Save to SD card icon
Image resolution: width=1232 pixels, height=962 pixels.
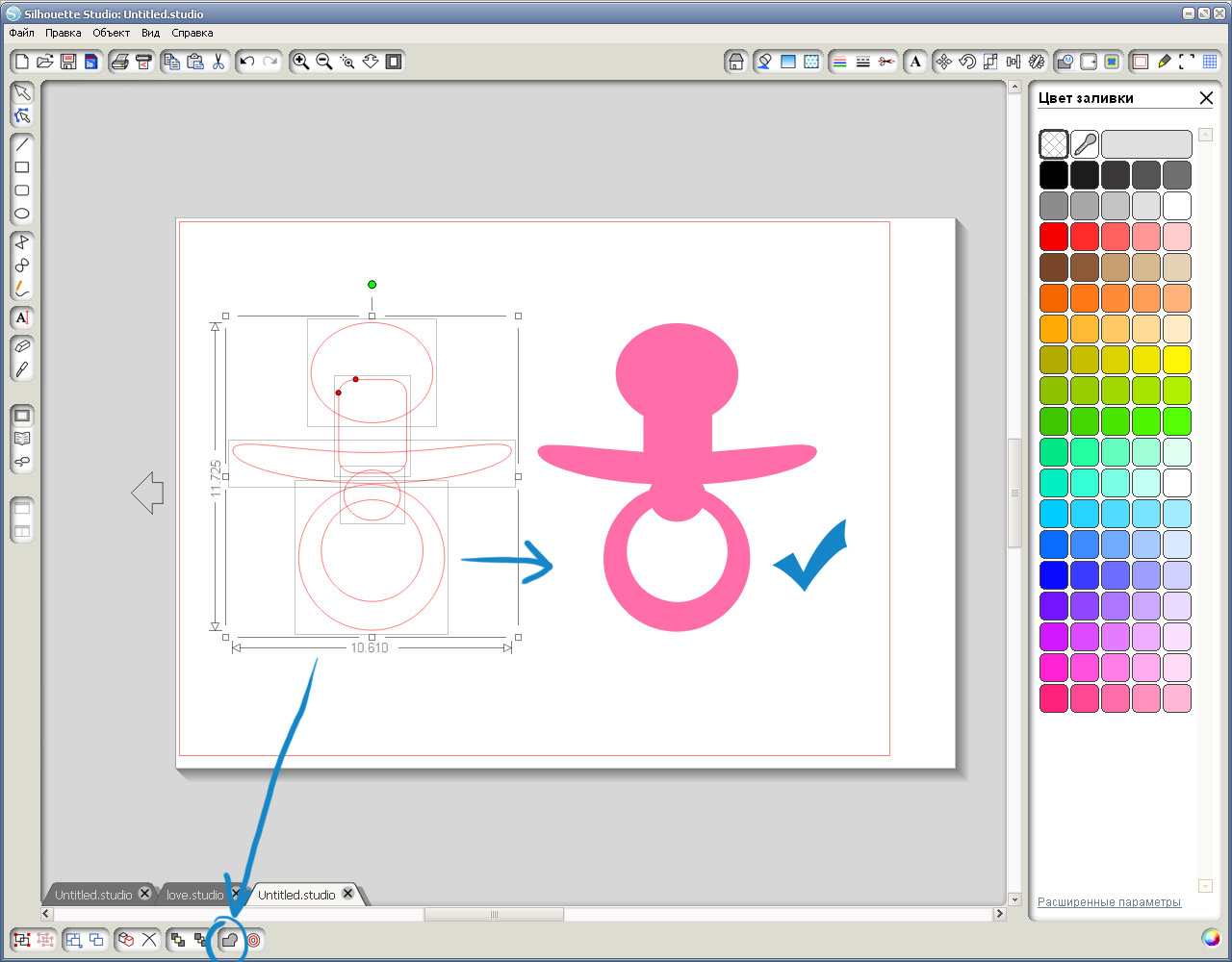[90, 62]
